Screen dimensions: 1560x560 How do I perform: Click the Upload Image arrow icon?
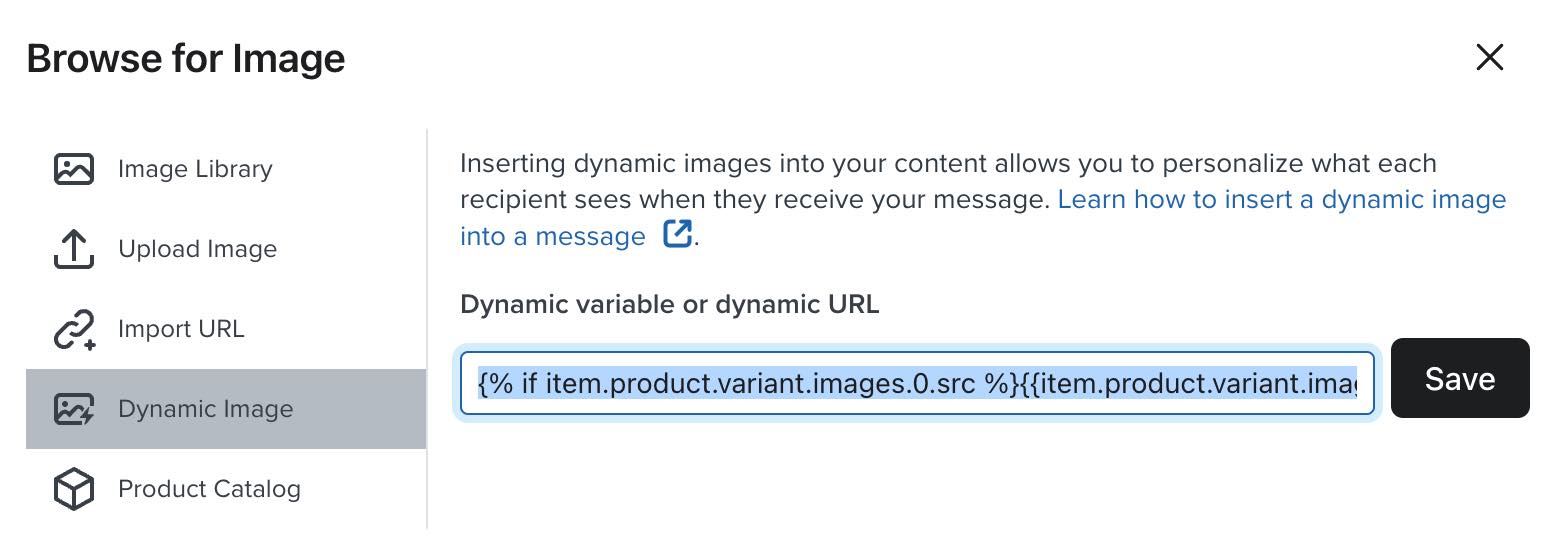[73, 249]
